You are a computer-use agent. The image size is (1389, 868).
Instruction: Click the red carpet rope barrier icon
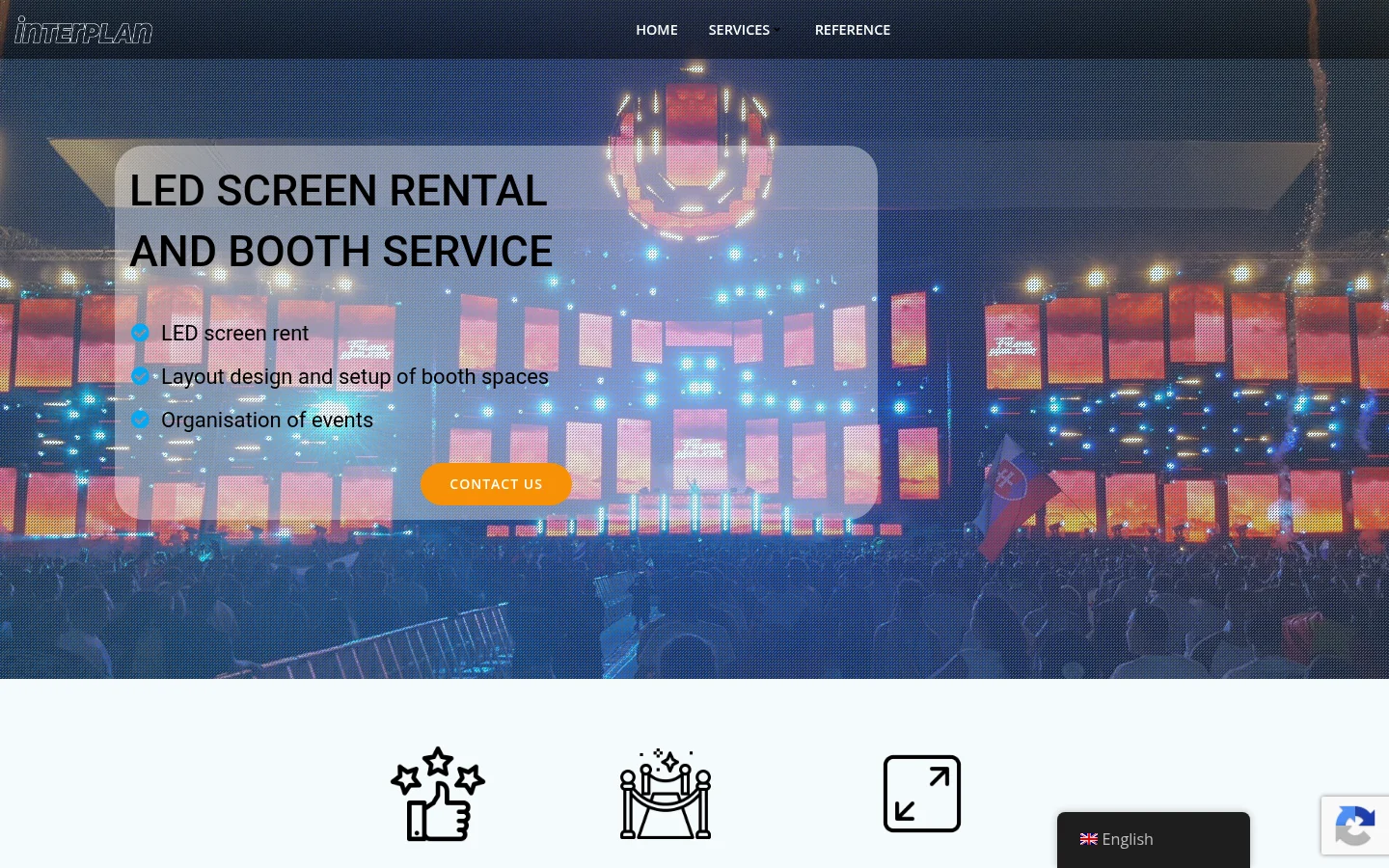tap(666, 794)
